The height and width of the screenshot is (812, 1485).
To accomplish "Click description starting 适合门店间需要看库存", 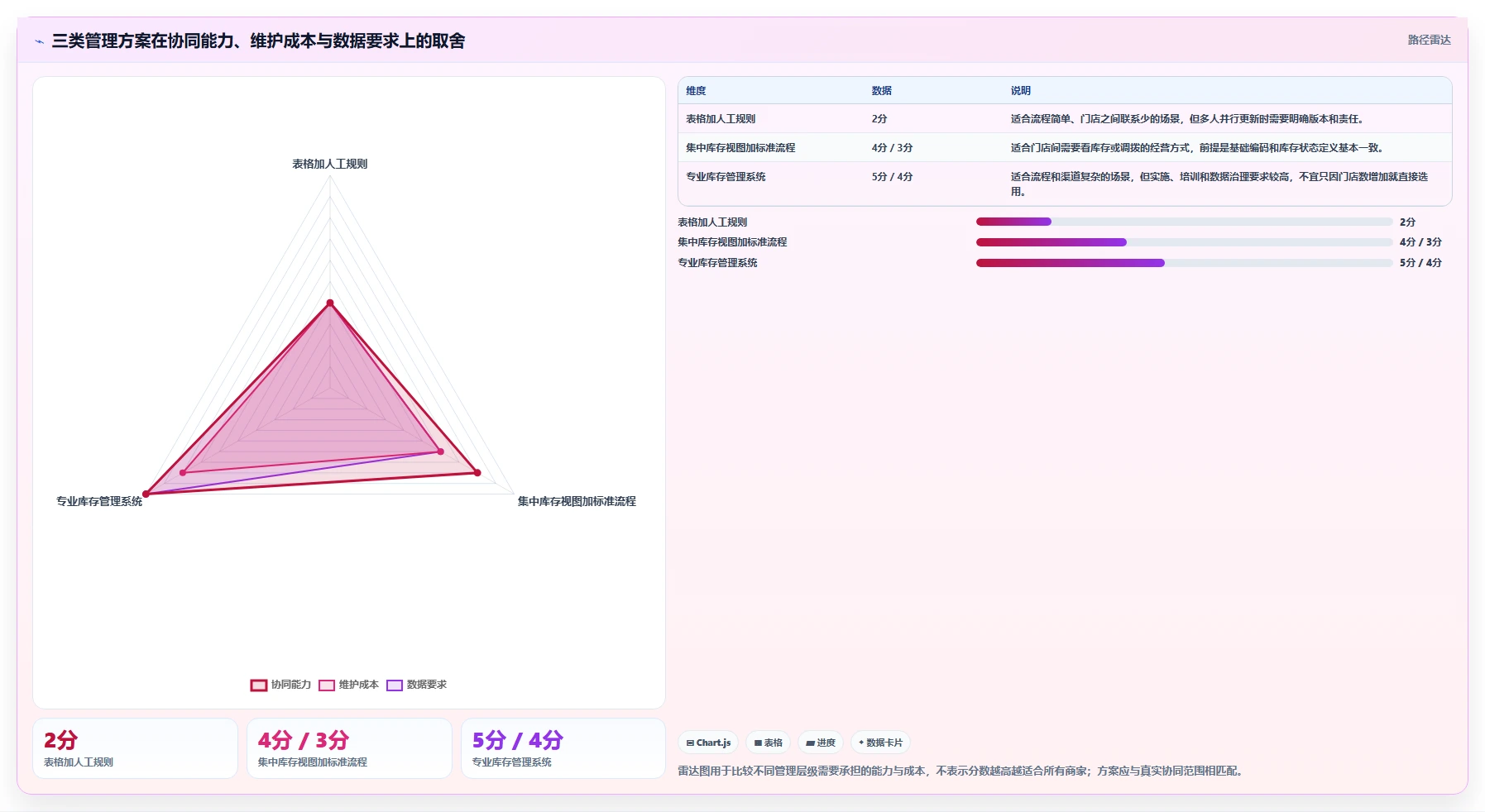I will (1196, 148).
